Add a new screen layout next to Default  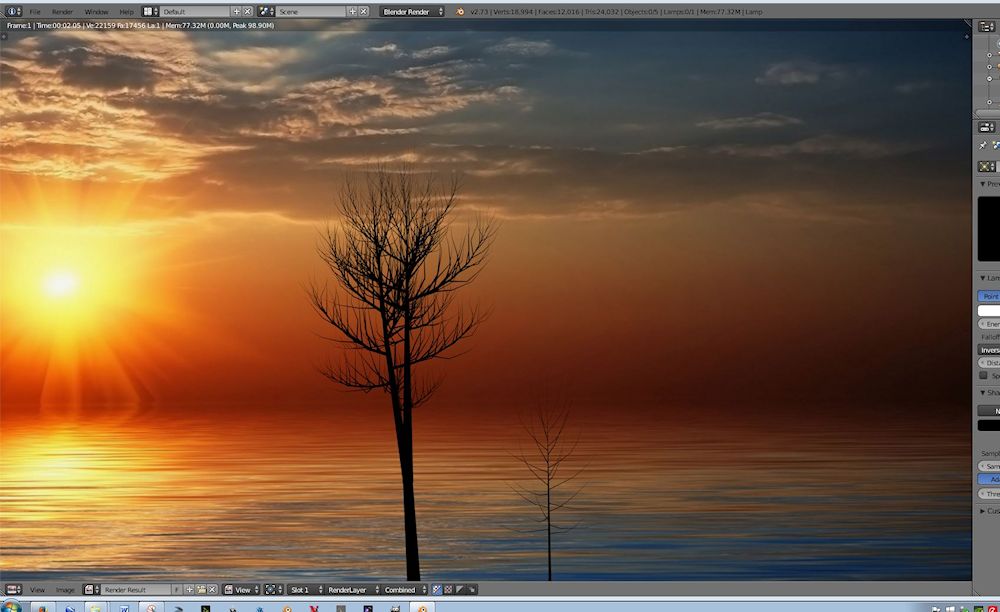pyautogui.click(x=236, y=11)
